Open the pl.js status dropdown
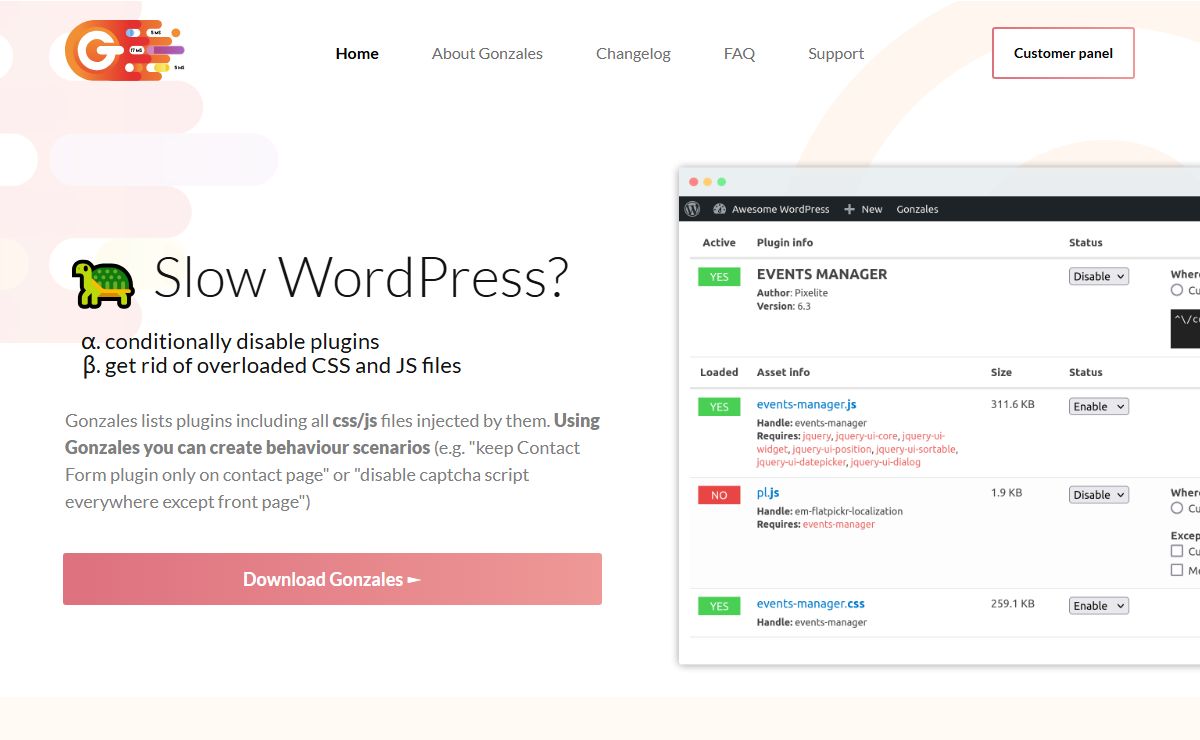This screenshot has height=740, width=1200. click(1099, 495)
